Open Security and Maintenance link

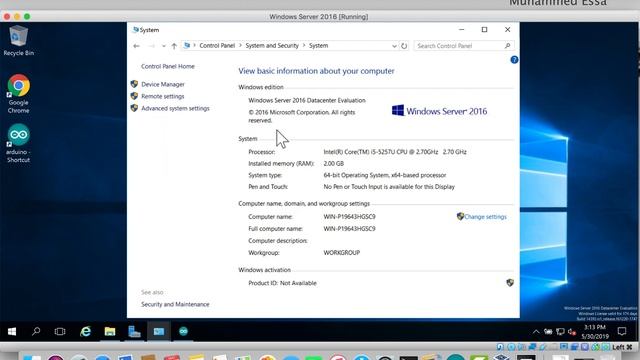[x=175, y=304]
